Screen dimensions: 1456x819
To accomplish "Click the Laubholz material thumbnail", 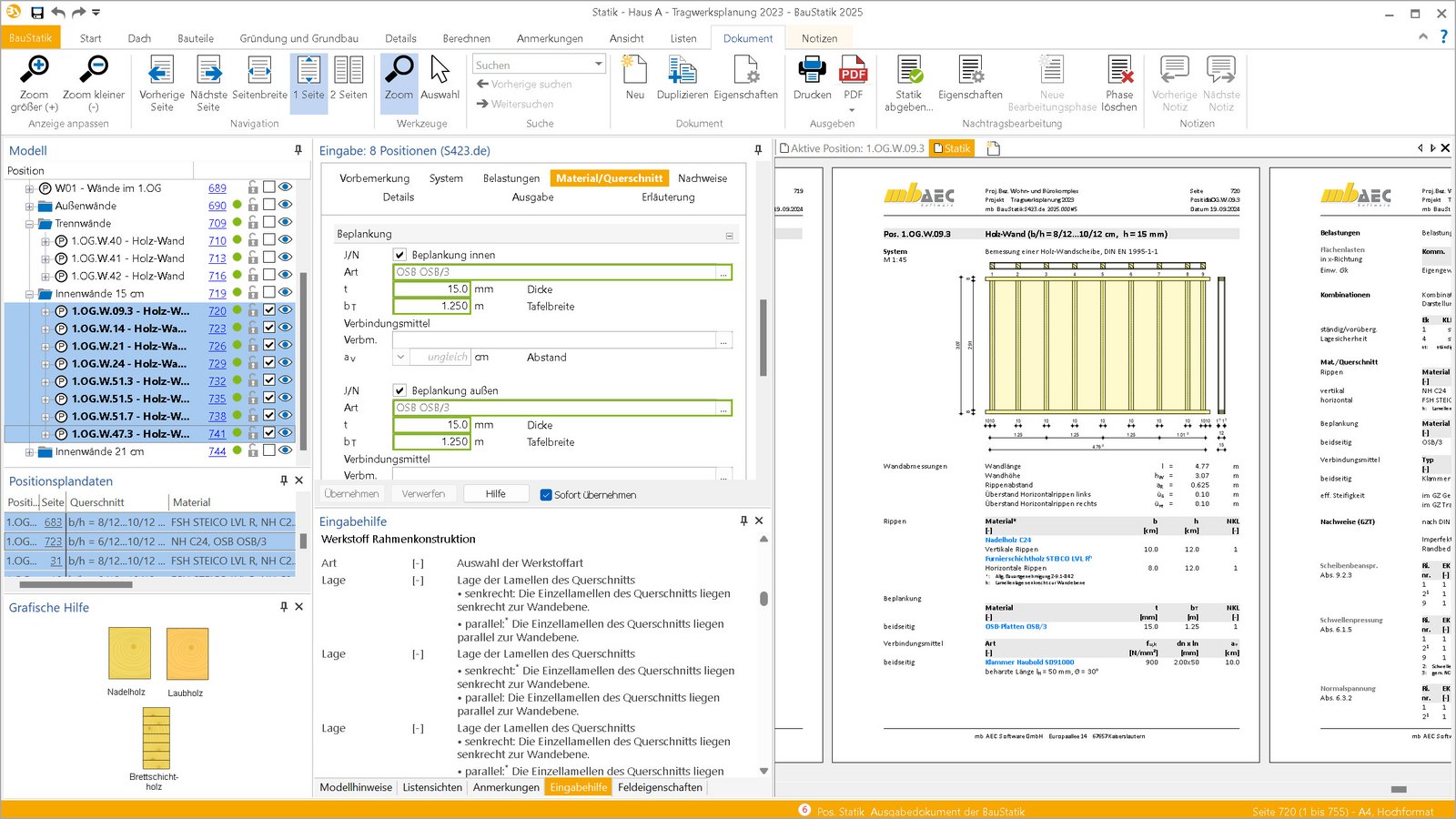I will click(187, 654).
